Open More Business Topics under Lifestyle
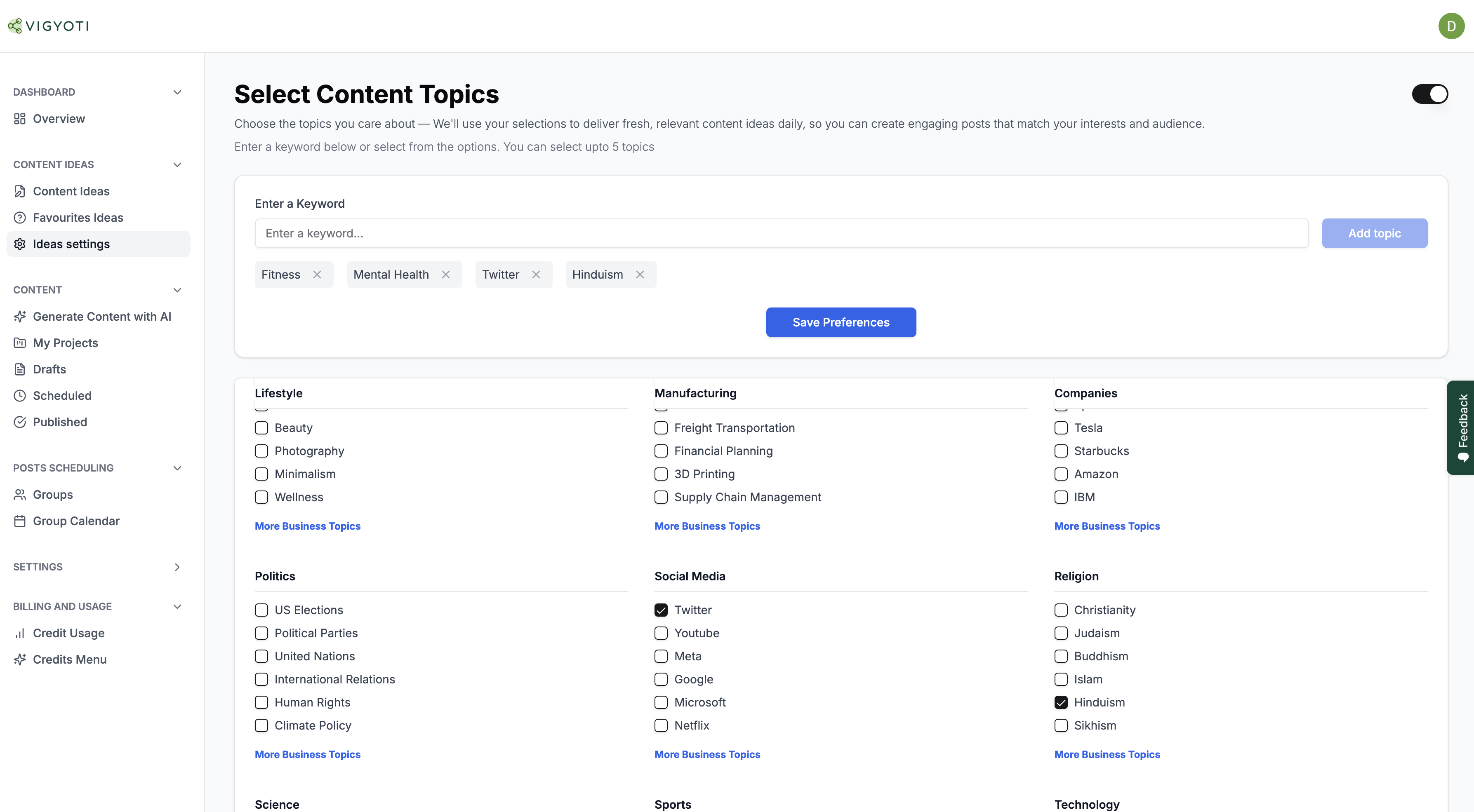Viewport: 1474px width, 812px height. tap(307, 526)
